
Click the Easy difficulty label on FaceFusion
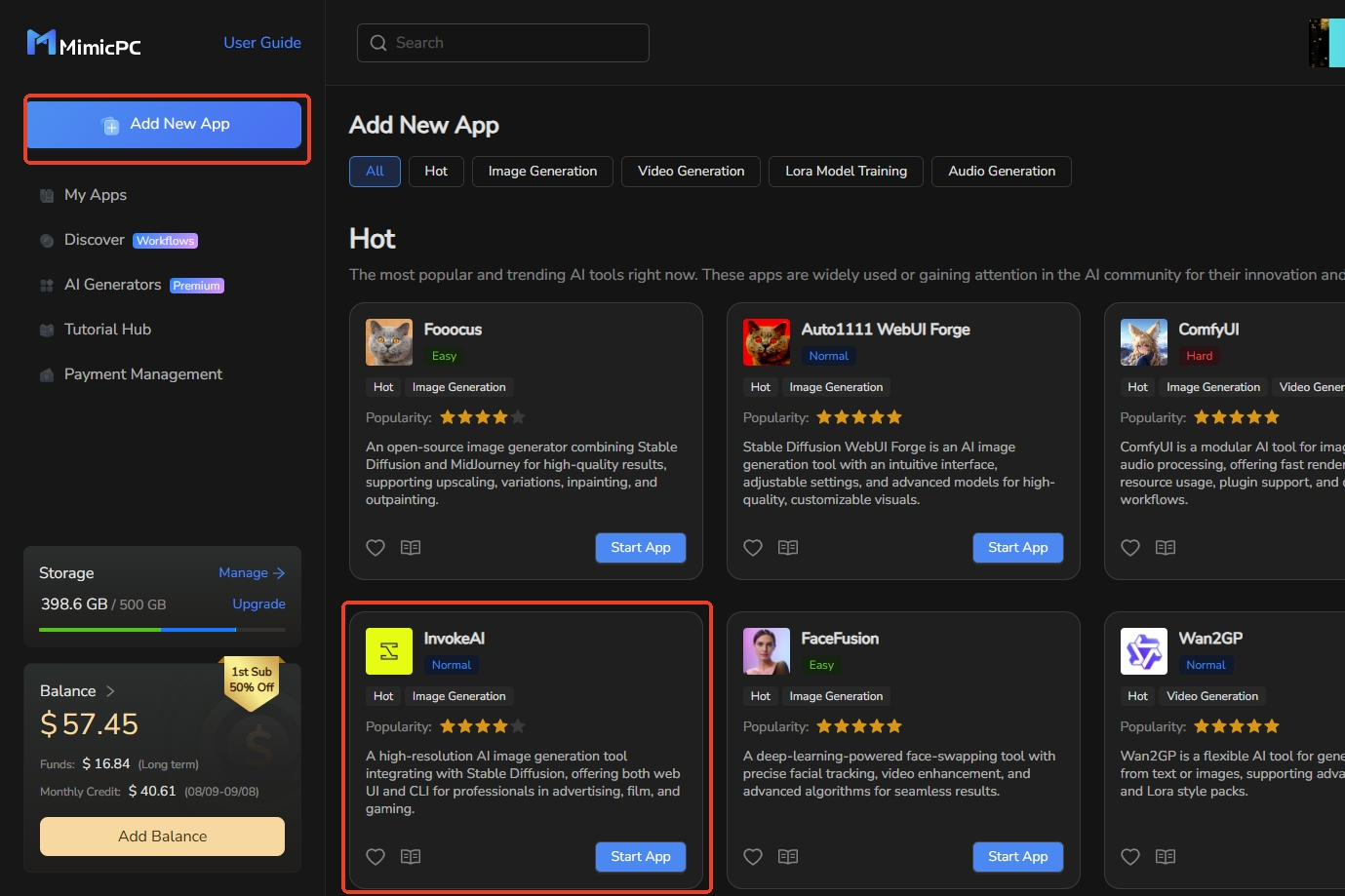[821, 665]
